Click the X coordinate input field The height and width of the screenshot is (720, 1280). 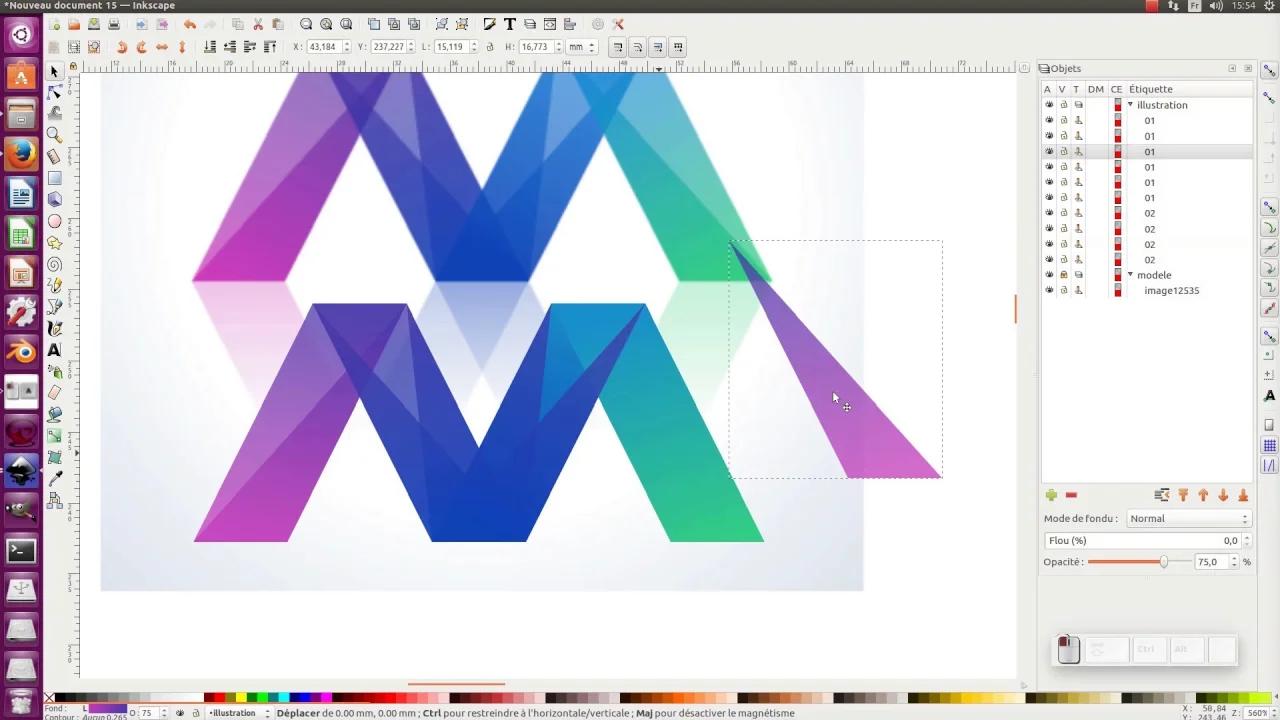coord(325,46)
